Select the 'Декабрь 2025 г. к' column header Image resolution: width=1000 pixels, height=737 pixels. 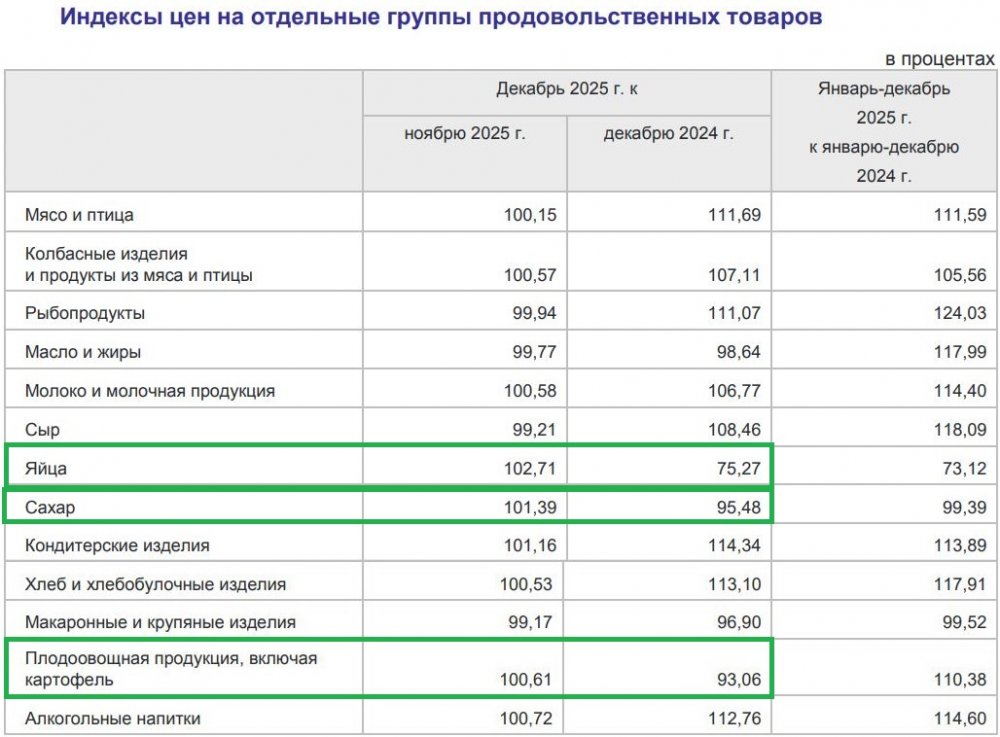[567, 90]
